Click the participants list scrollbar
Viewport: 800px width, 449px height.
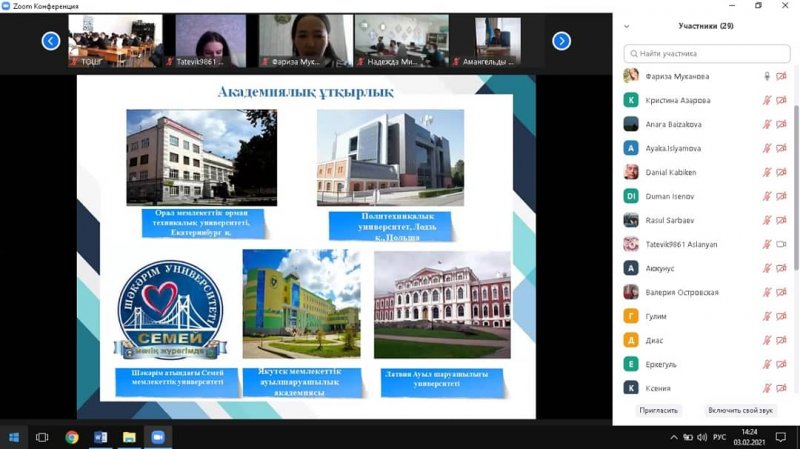[x=796, y=188]
